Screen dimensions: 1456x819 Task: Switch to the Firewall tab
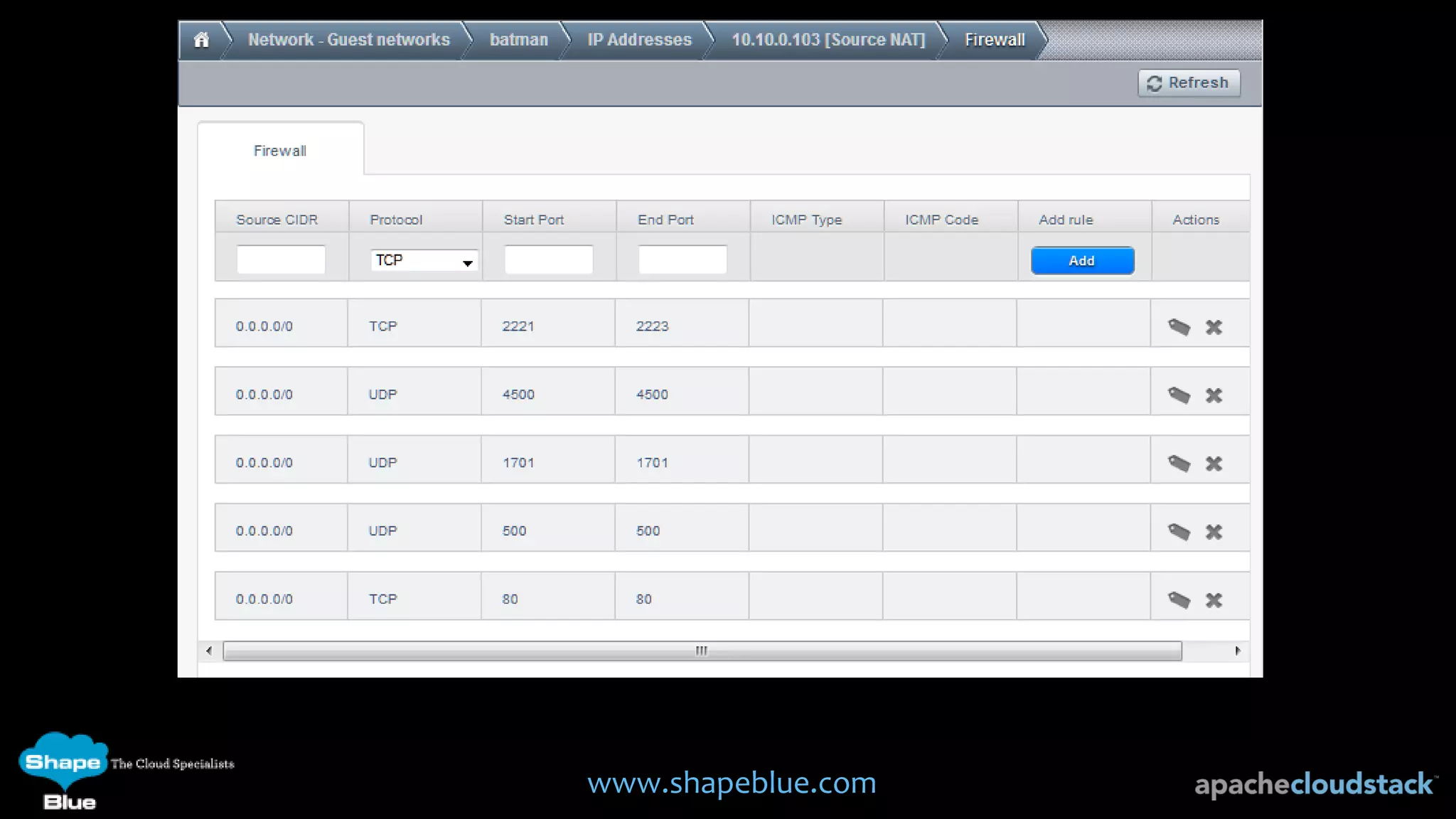coord(280,151)
